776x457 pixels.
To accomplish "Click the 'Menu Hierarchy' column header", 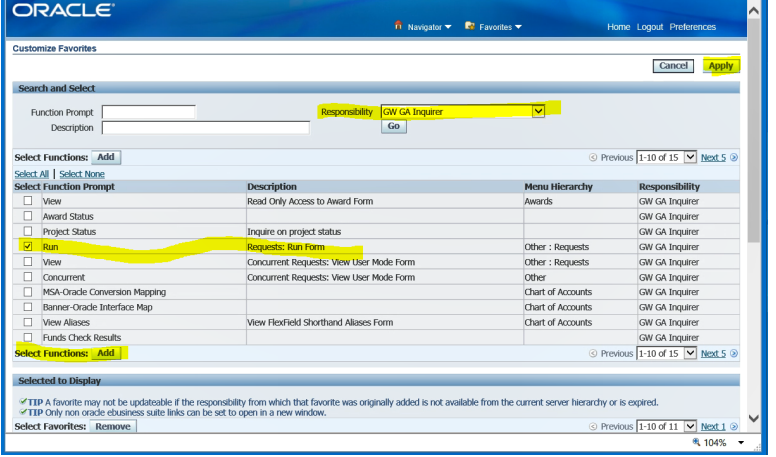I will pyautogui.click(x=558, y=187).
